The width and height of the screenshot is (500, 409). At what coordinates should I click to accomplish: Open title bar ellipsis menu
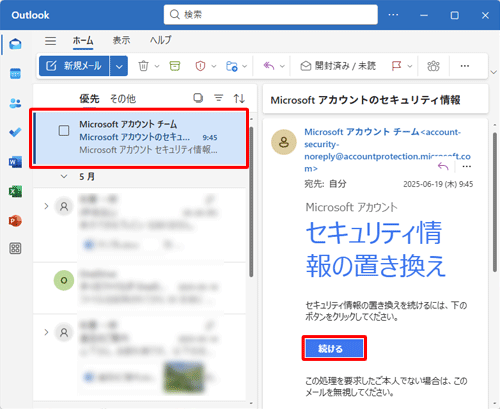[x=393, y=15]
